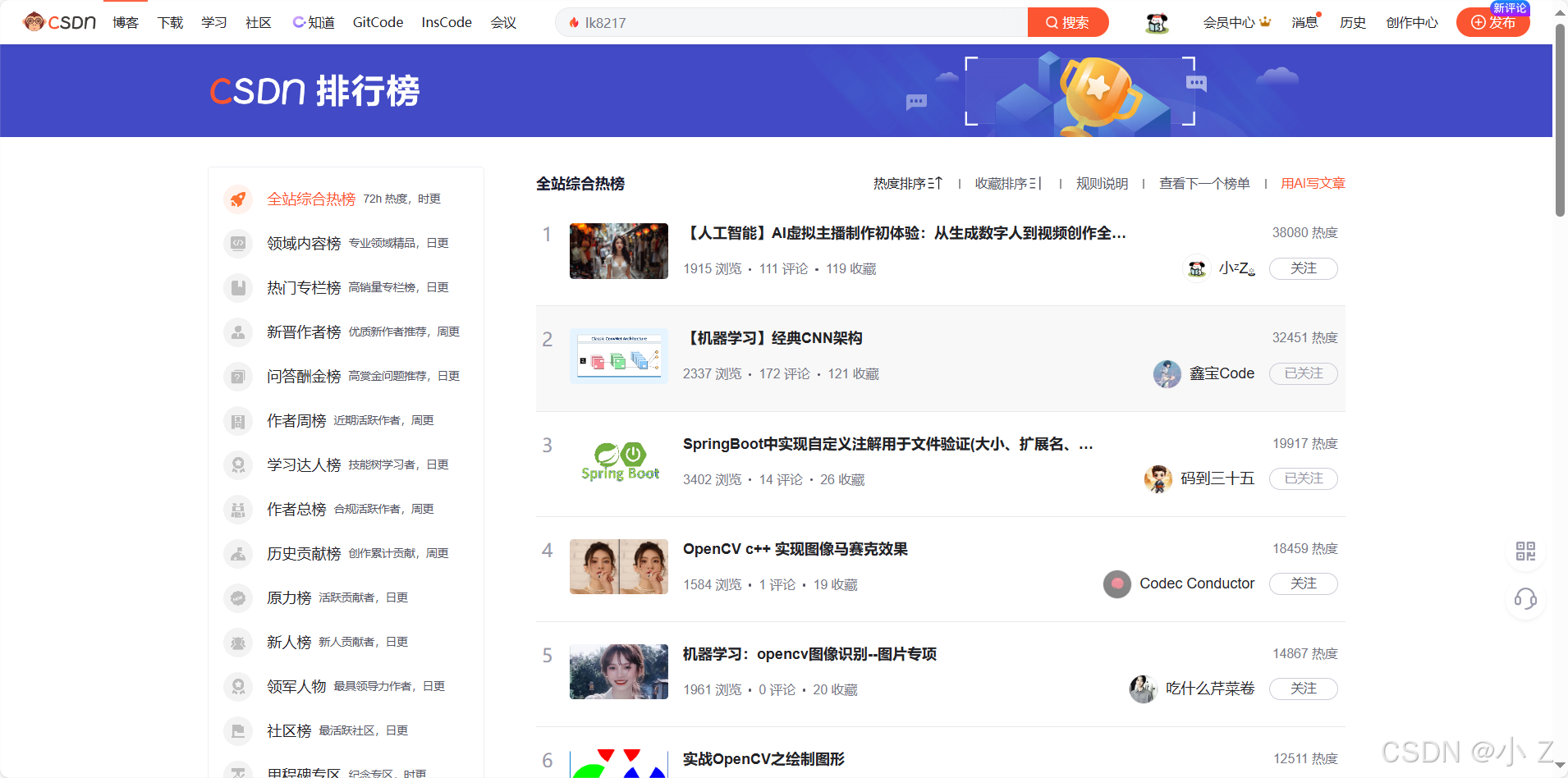The width and height of the screenshot is (1568, 778).
Task: Open your profile avatar menu
Action: click(1156, 22)
